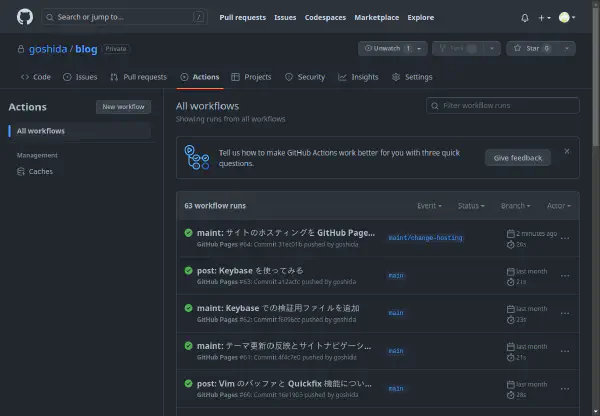Click the Search or jump to field
The image size is (600, 416).
(x=125, y=17)
